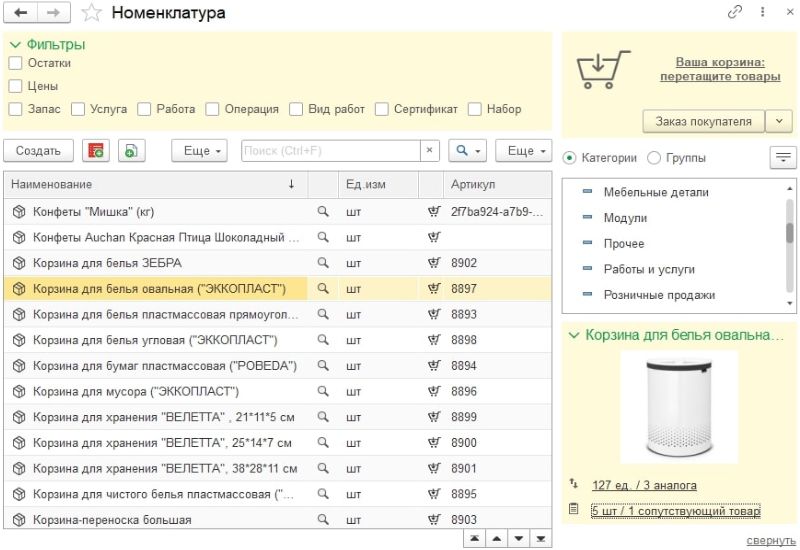The image size is (800, 550).
Task: Tick the Услуга checkbox
Action: 78,109
